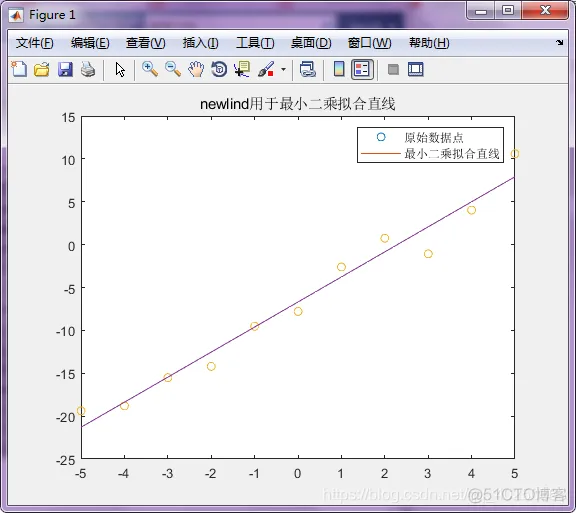This screenshot has height=513, width=576.
Task: Activate the Zoom Out tool
Action: [x=173, y=69]
